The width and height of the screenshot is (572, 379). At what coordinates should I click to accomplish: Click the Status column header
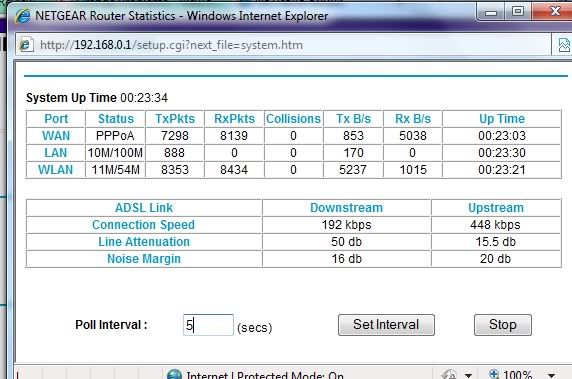point(116,119)
